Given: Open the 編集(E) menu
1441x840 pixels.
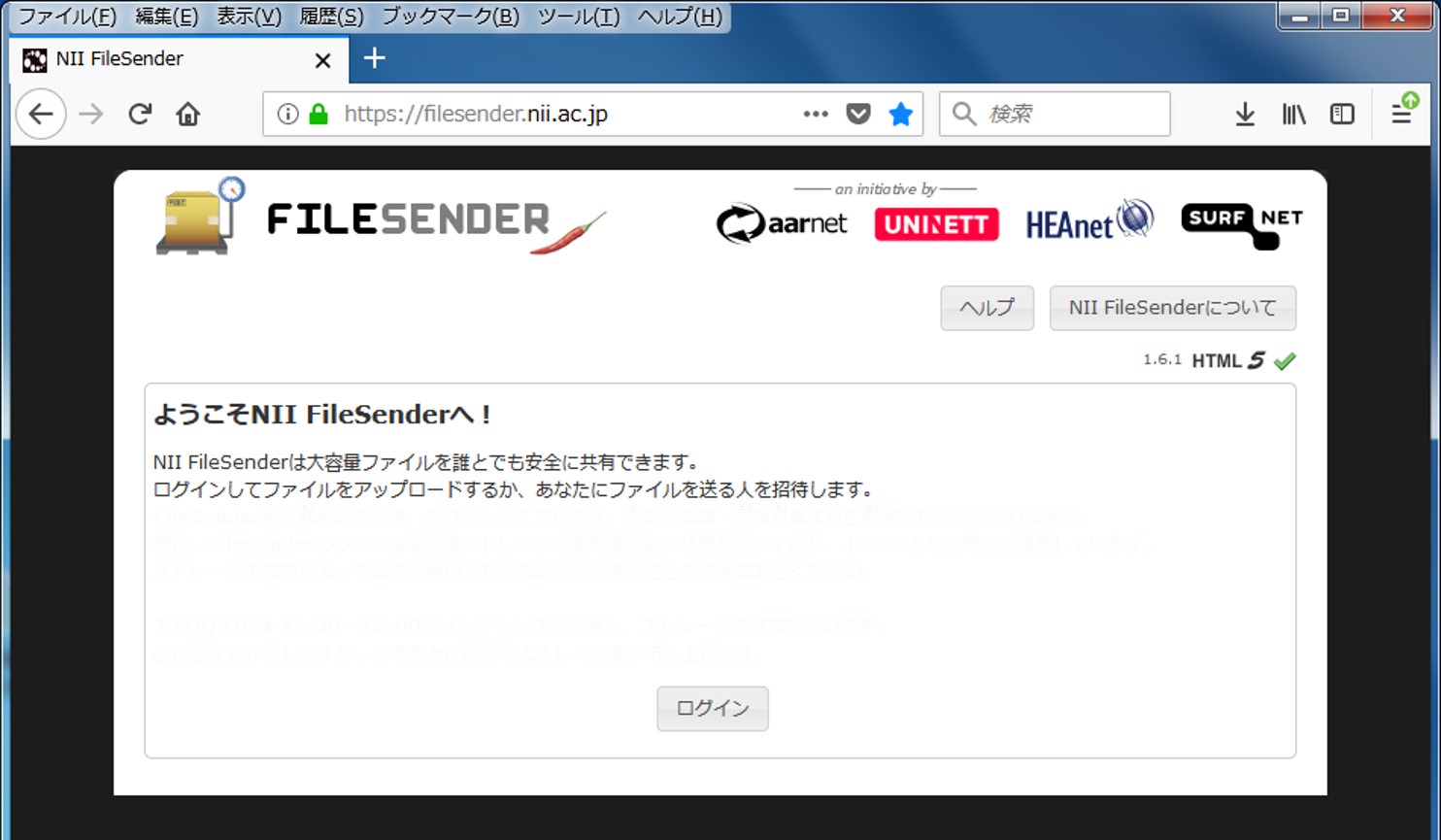Looking at the screenshot, I should (x=167, y=17).
